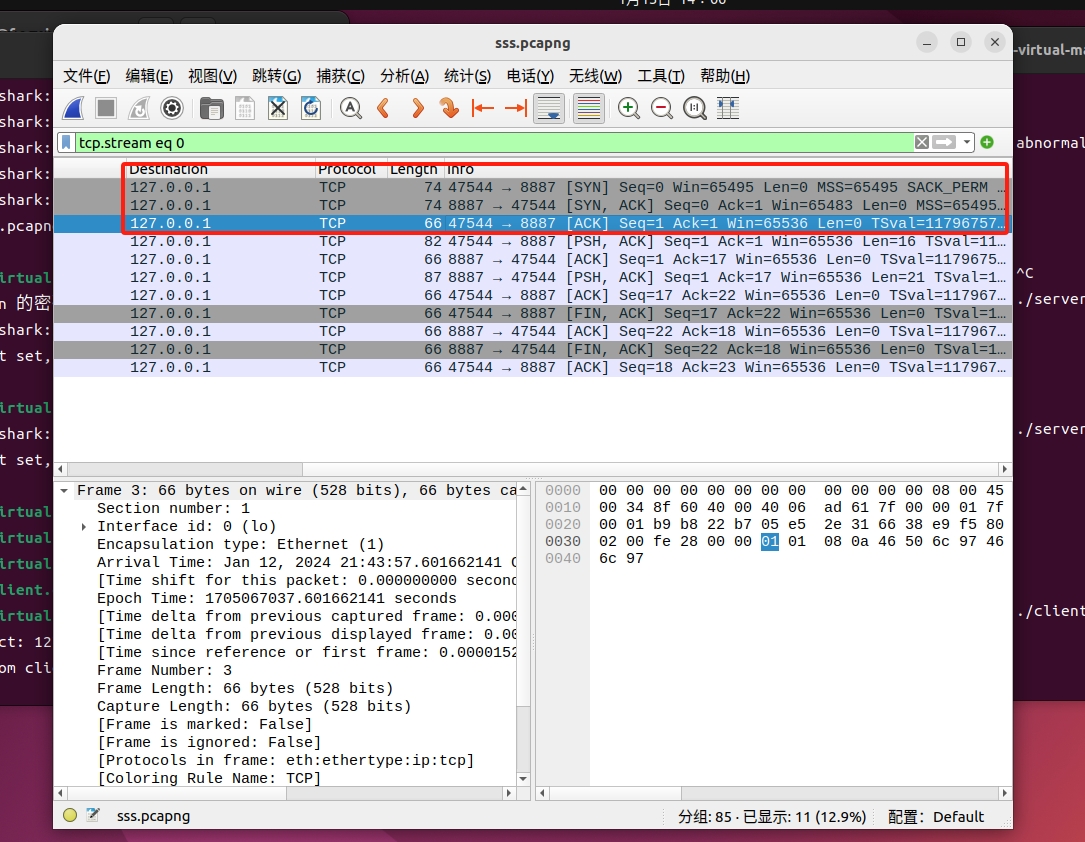Open the 跳转(G) menu
The image size is (1085, 842).
click(276, 76)
